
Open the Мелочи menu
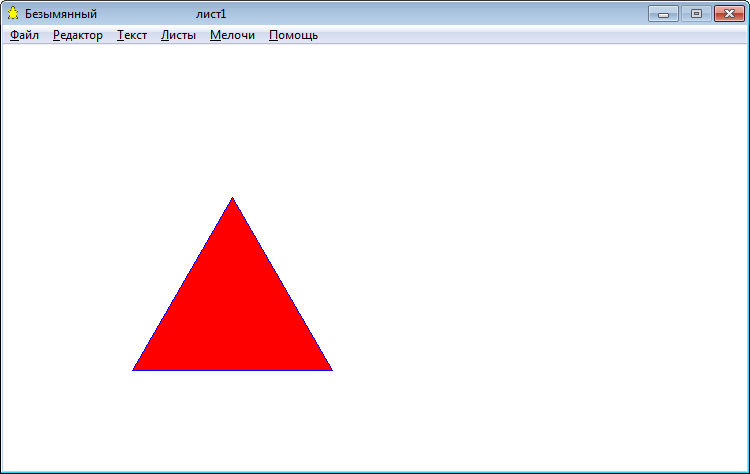point(232,35)
